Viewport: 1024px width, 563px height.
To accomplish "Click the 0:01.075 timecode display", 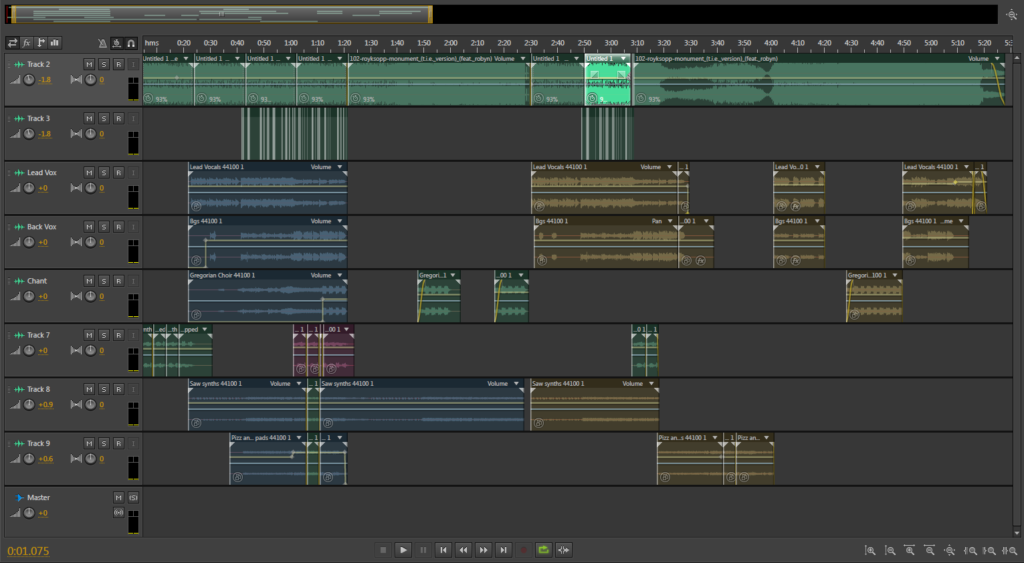I will pos(28,551).
